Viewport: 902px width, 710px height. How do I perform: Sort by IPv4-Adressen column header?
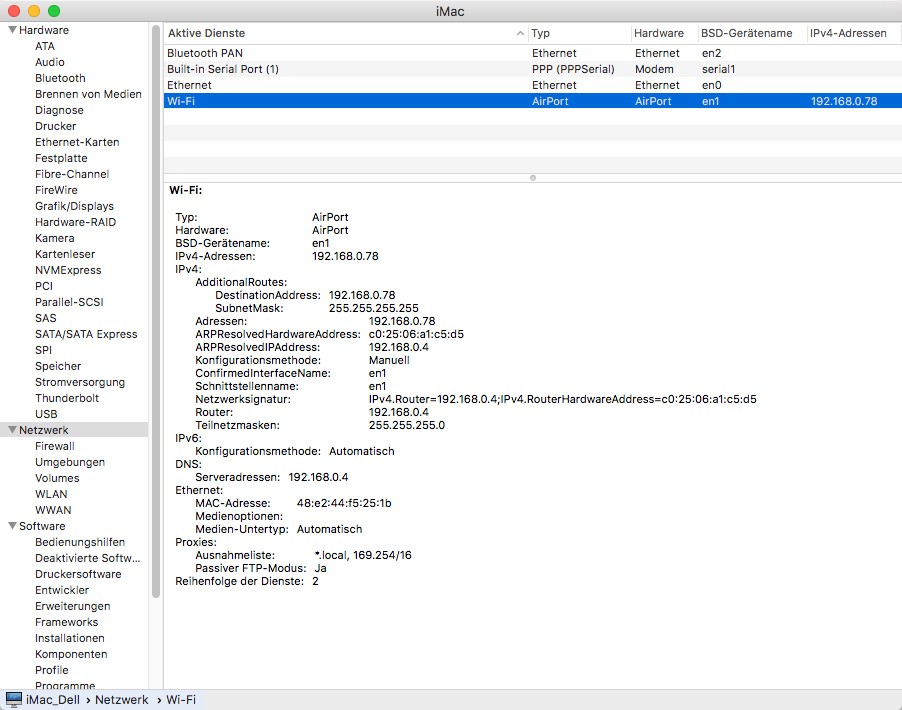(x=848, y=33)
